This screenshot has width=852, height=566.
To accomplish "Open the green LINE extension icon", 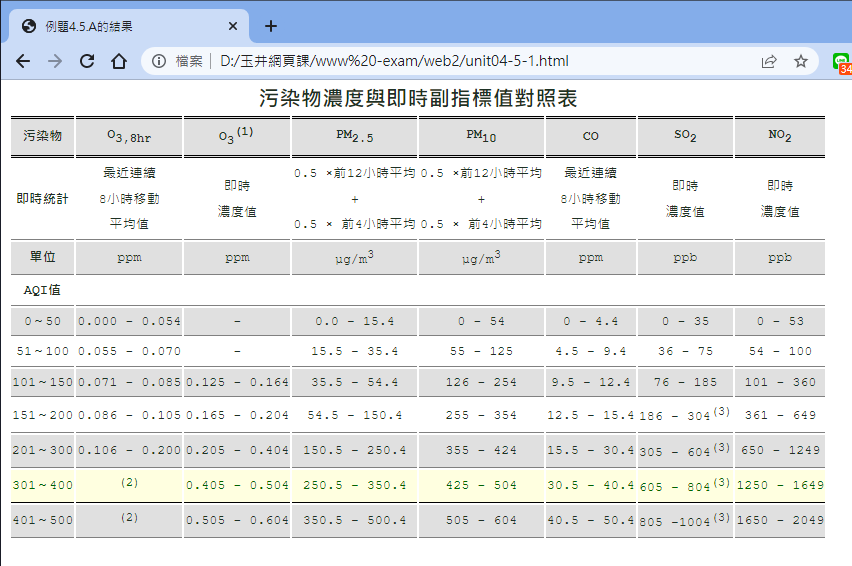I will 841,62.
